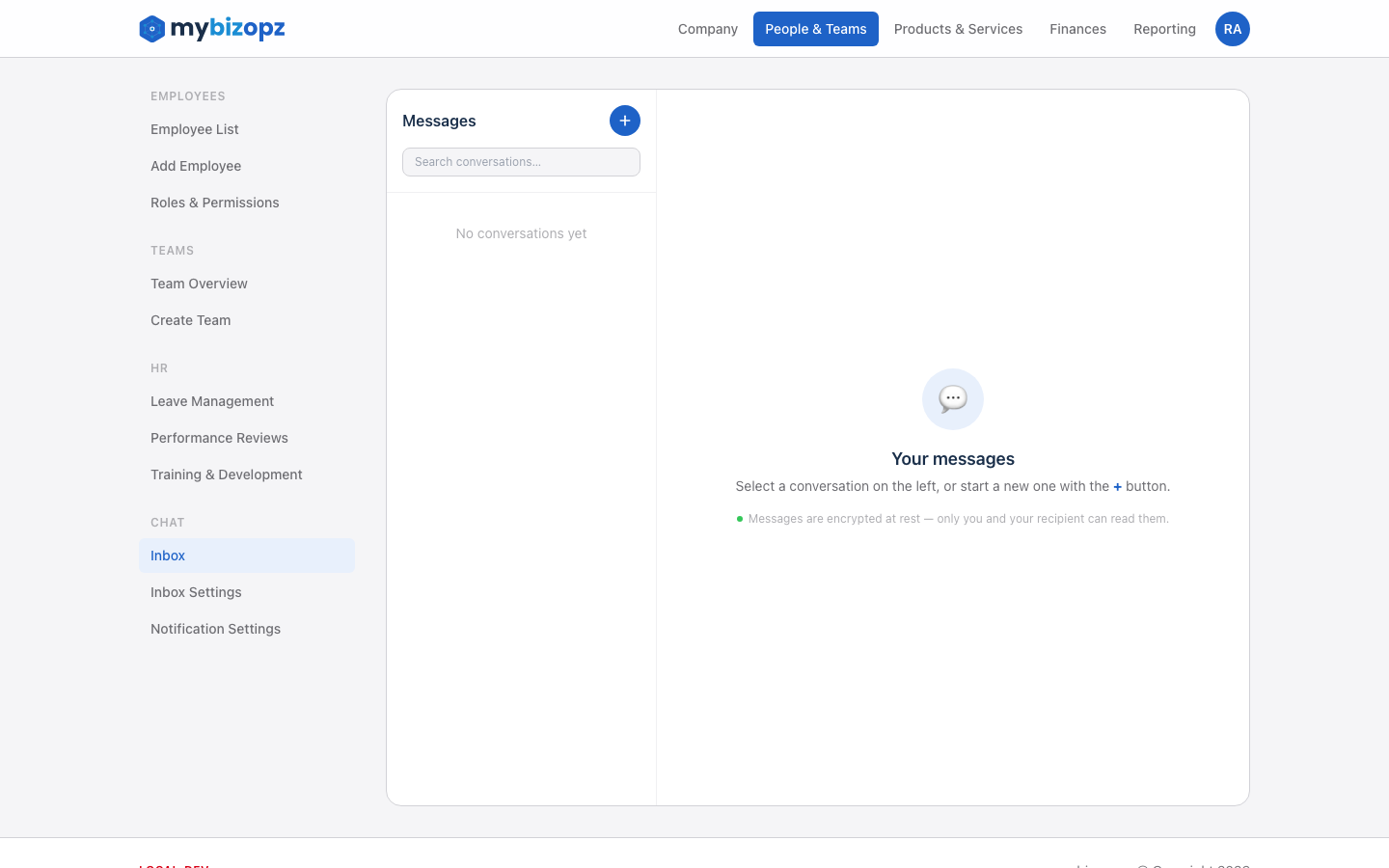This screenshot has height=868, width=1389.
Task: Start a new conversation with the plus button
Action: coord(624,121)
